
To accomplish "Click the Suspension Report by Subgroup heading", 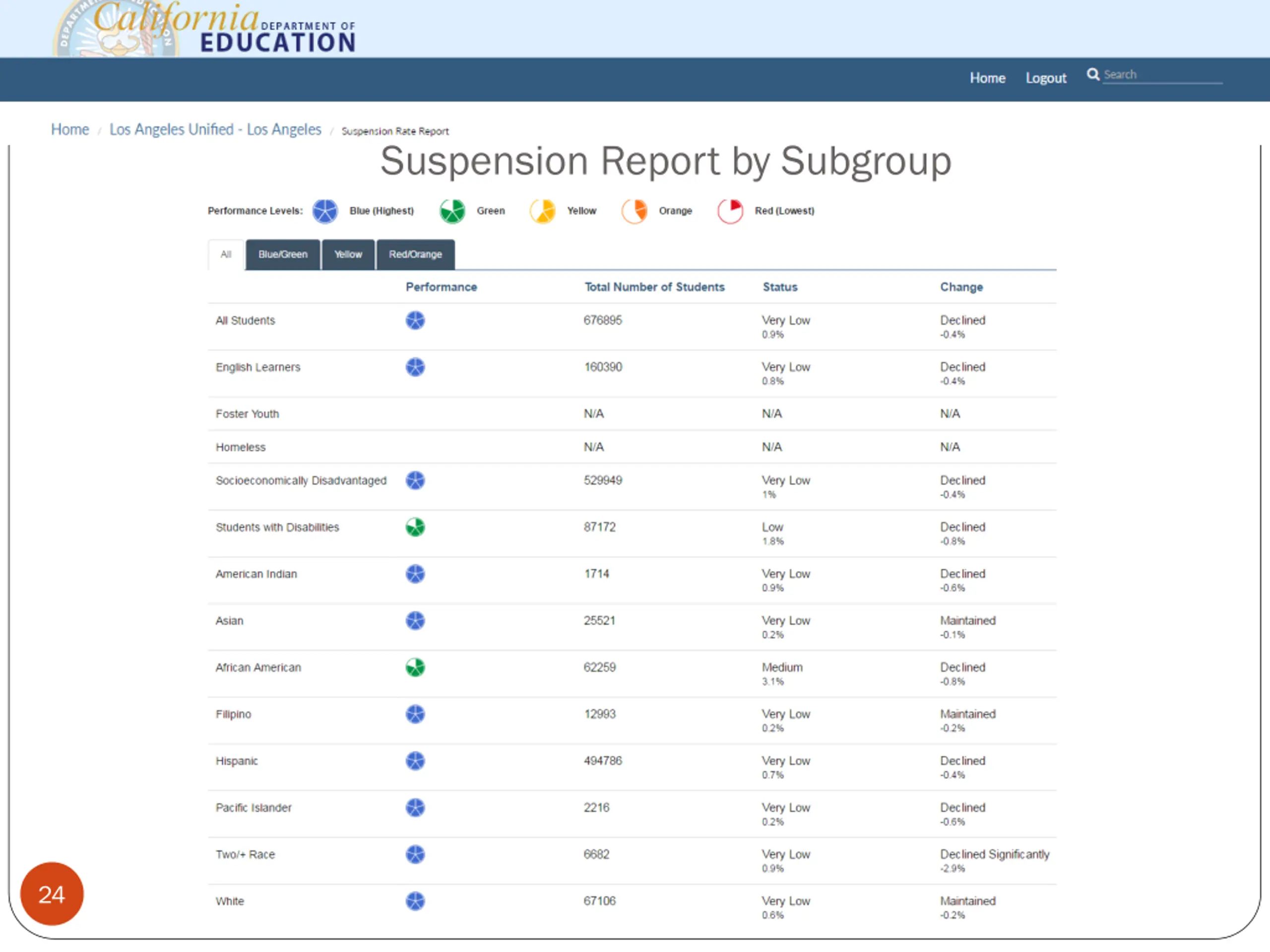I will tap(665, 161).
